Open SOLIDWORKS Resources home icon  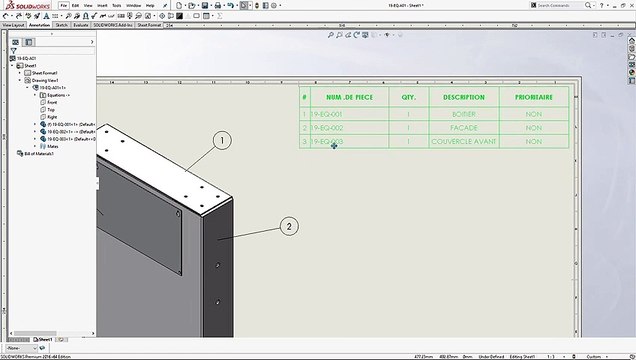tap(632, 40)
